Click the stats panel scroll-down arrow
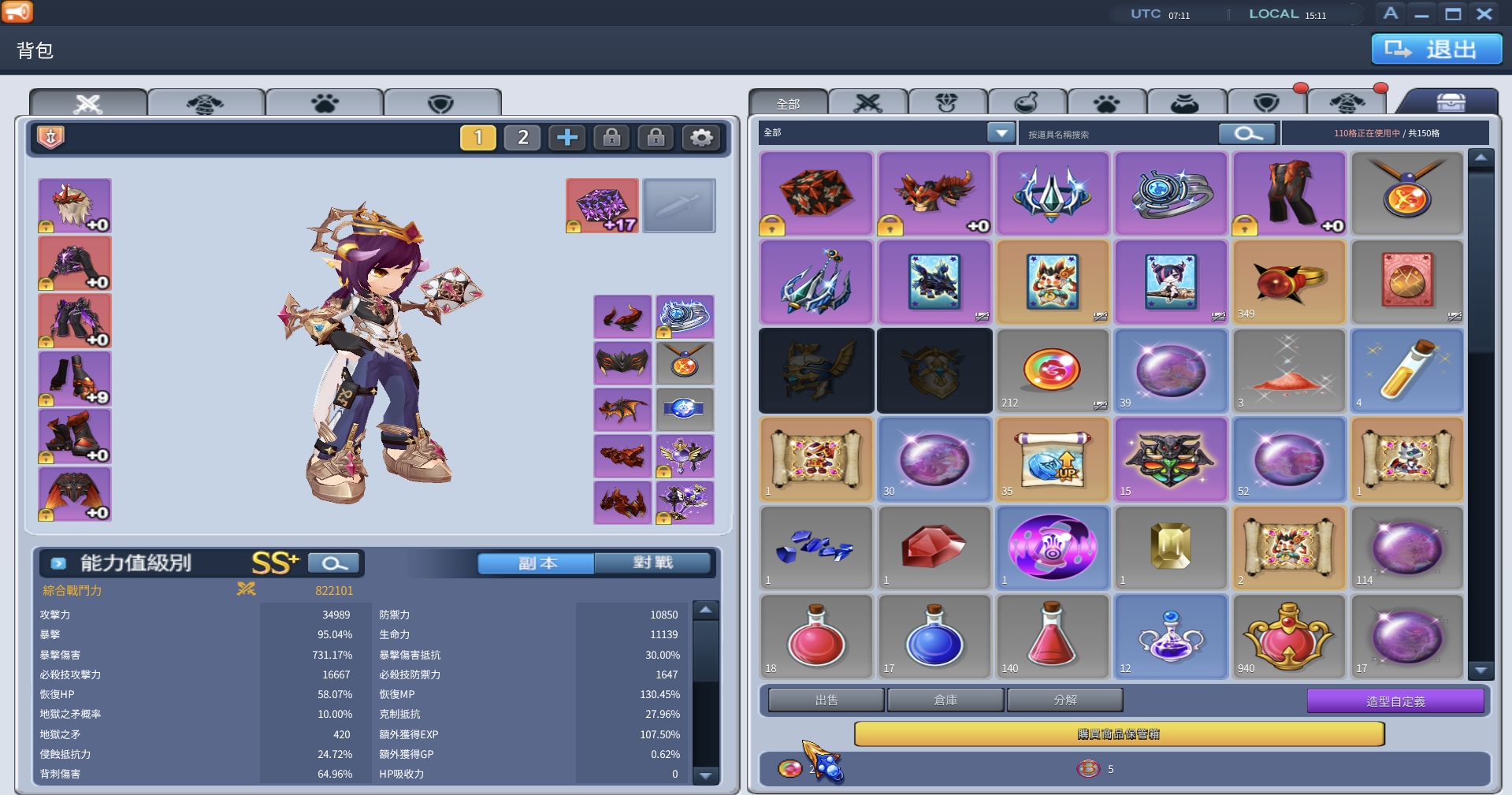1512x795 pixels. tap(706, 775)
